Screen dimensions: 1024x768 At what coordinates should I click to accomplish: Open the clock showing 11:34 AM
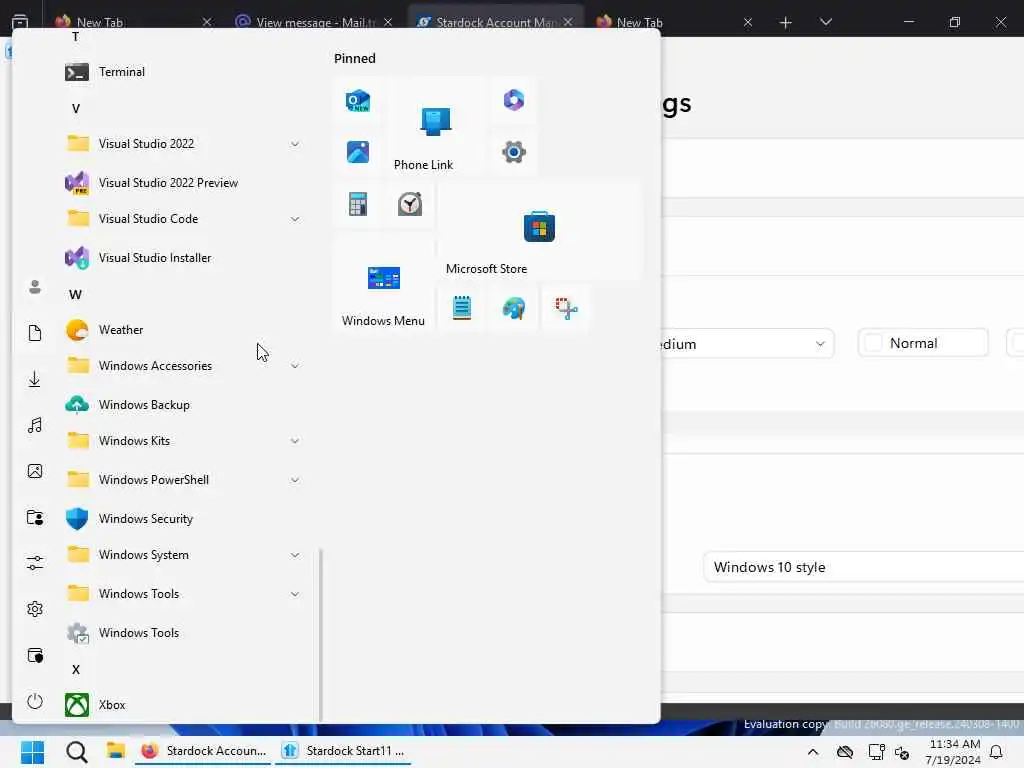(x=953, y=752)
